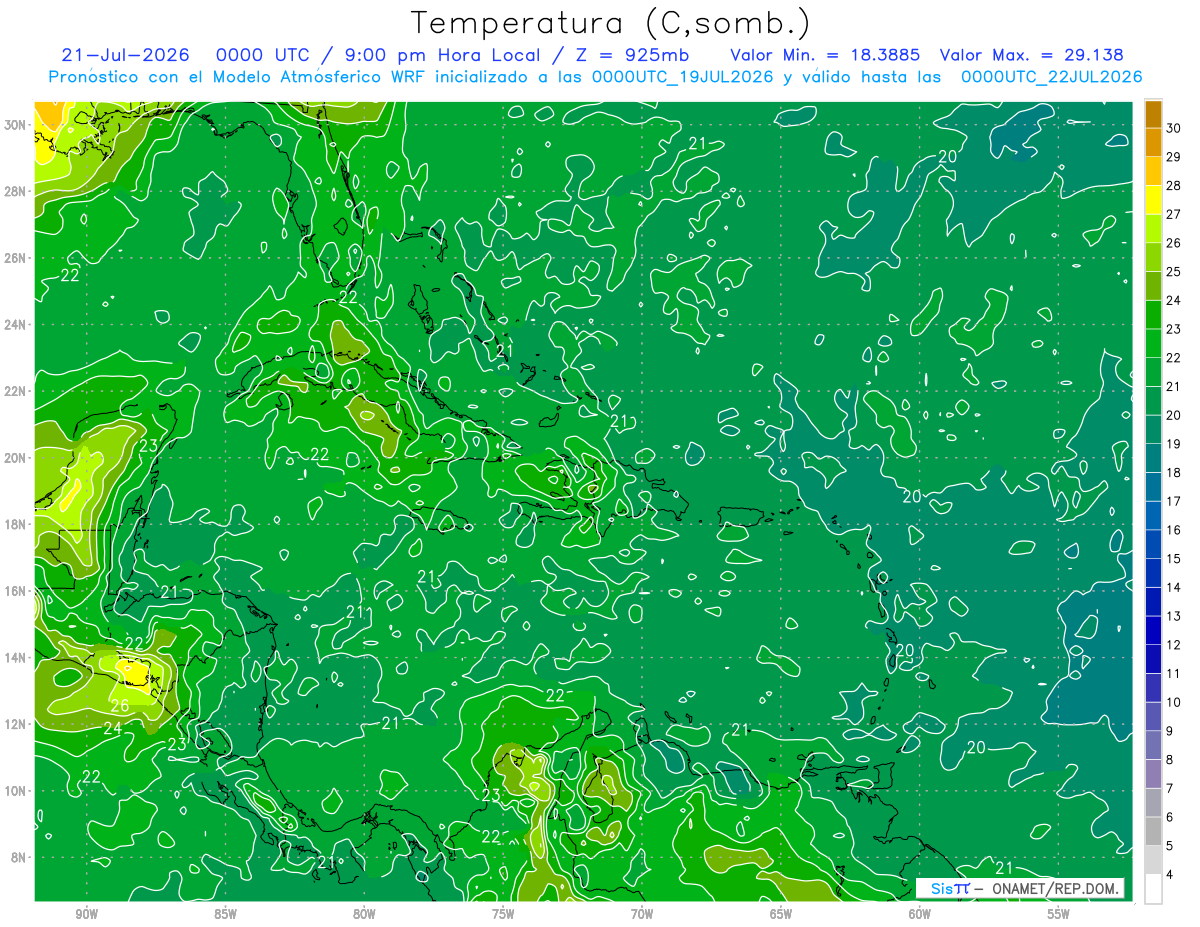
Task: Click the contour label '24' on the map
Action: [x=112, y=729]
